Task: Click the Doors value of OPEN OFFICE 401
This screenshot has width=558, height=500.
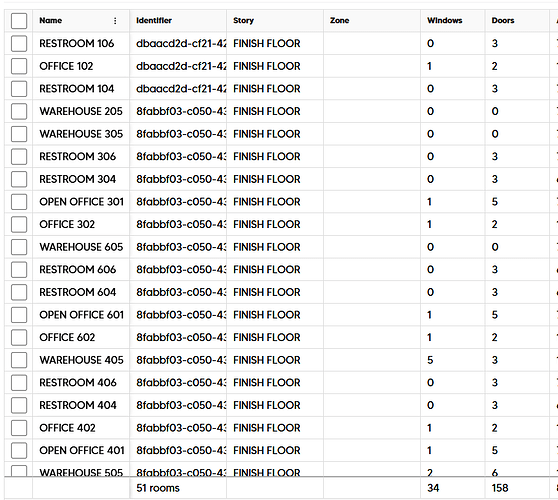Action: point(517,450)
